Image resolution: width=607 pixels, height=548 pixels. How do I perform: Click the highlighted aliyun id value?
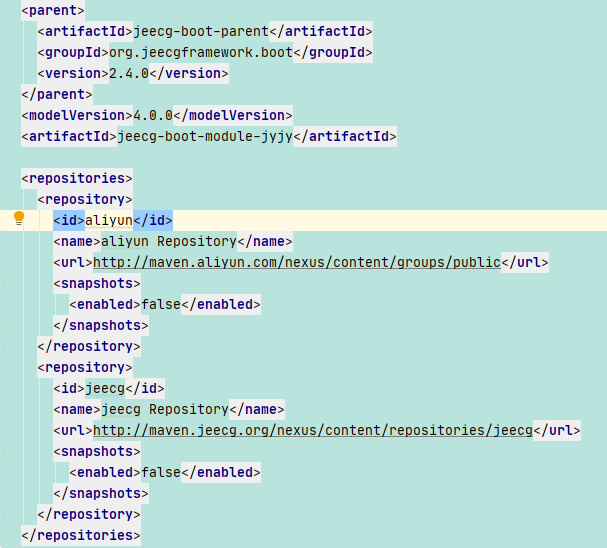109,220
